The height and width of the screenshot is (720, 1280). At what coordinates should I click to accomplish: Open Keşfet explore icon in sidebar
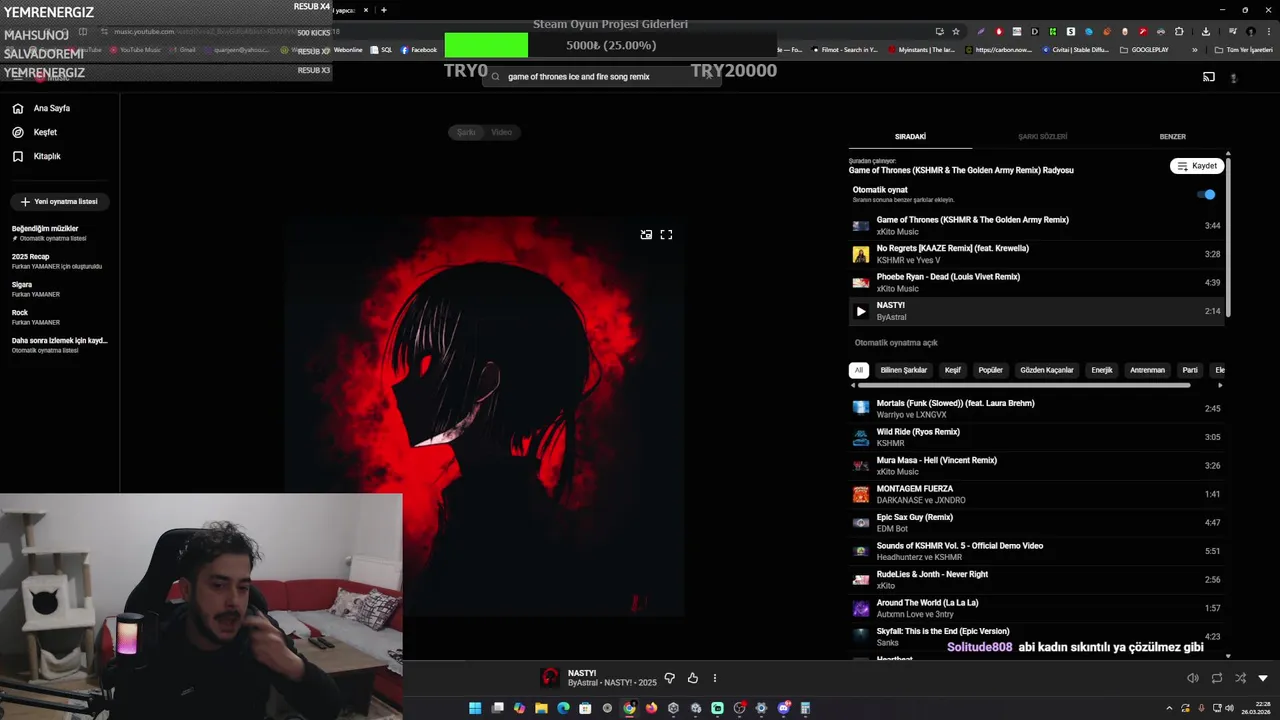[18, 132]
